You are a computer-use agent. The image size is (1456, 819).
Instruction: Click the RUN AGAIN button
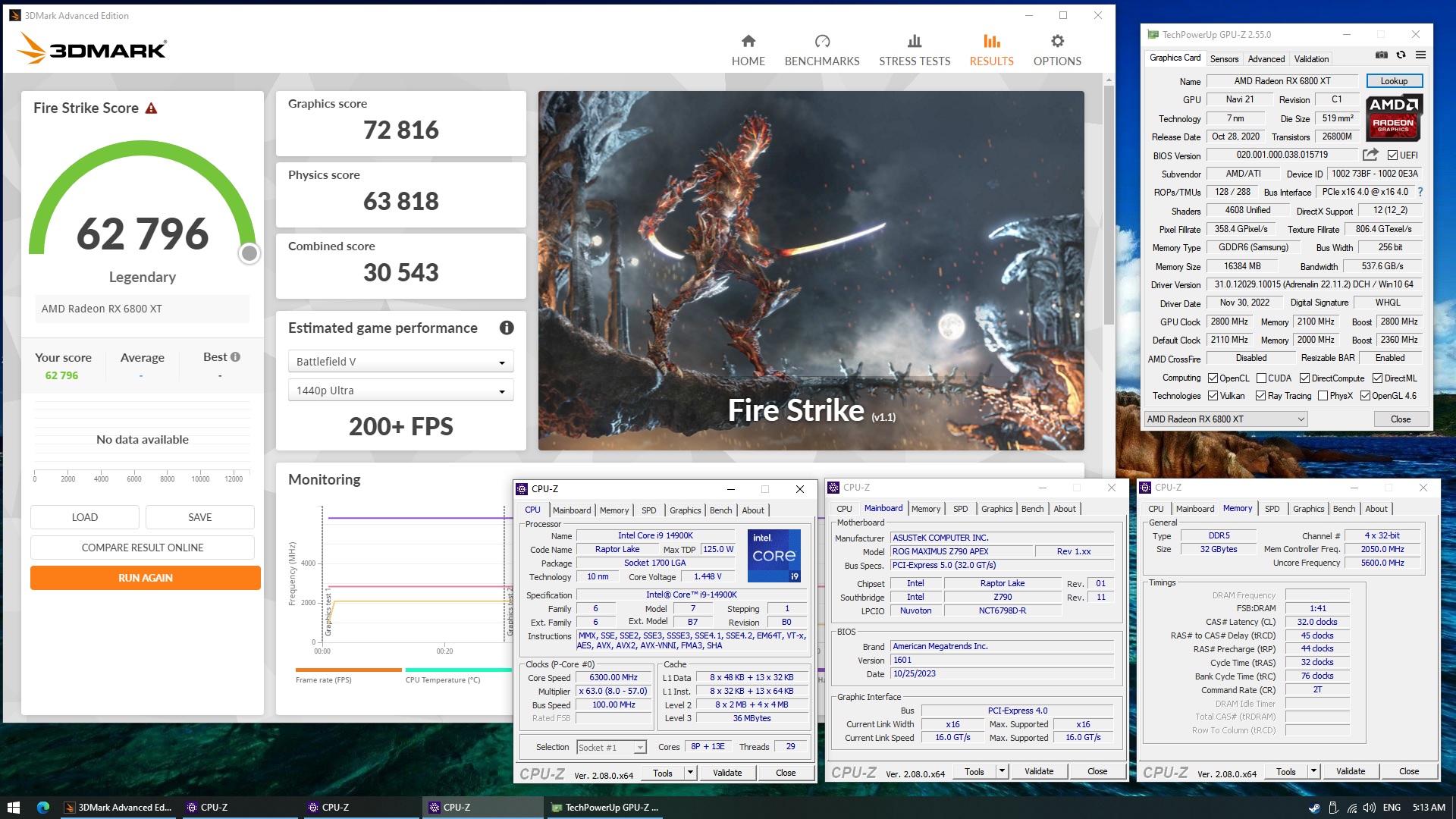[146, 578]
